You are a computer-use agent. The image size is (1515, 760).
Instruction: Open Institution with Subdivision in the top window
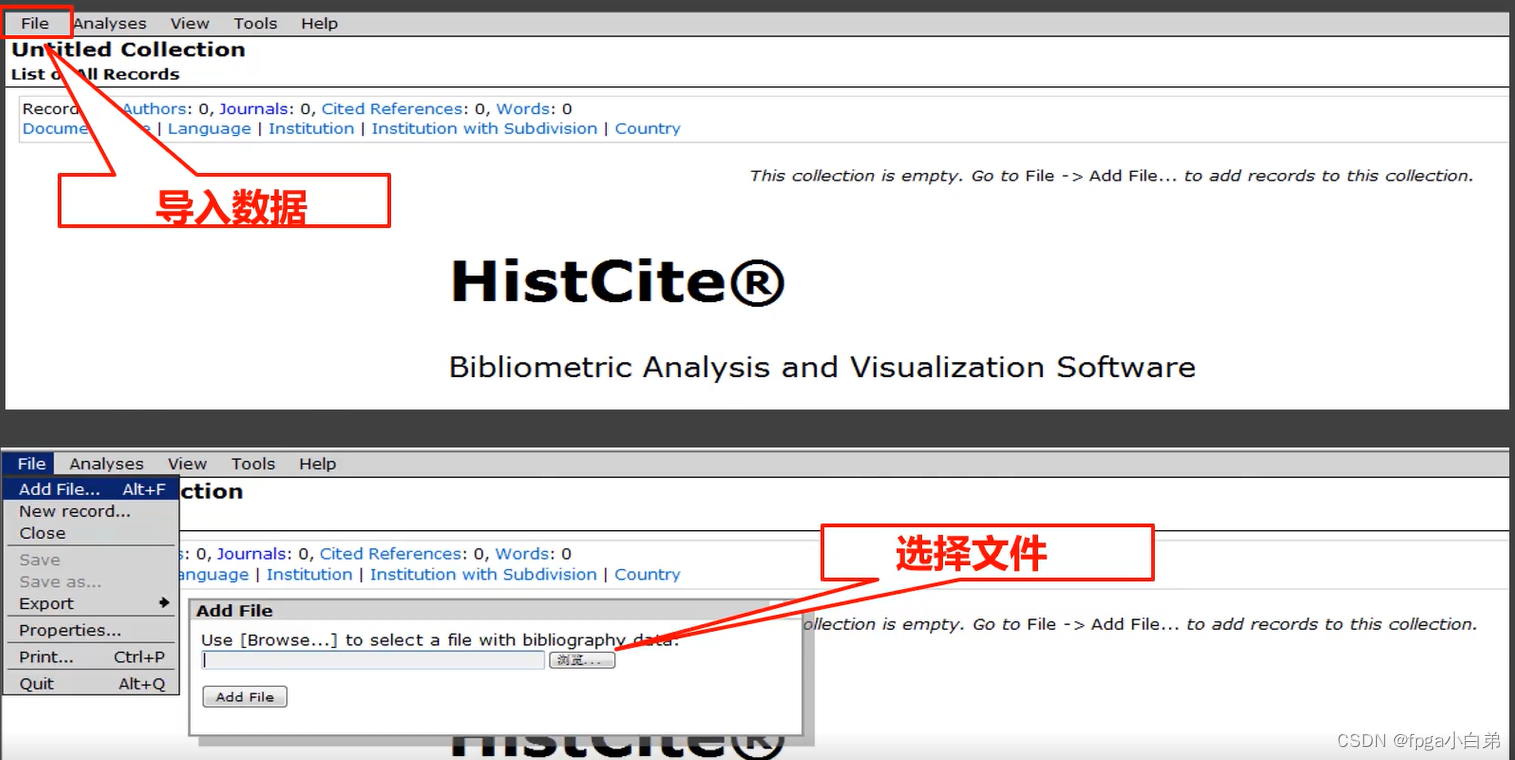pyautogui.click(x=484, y=129)
